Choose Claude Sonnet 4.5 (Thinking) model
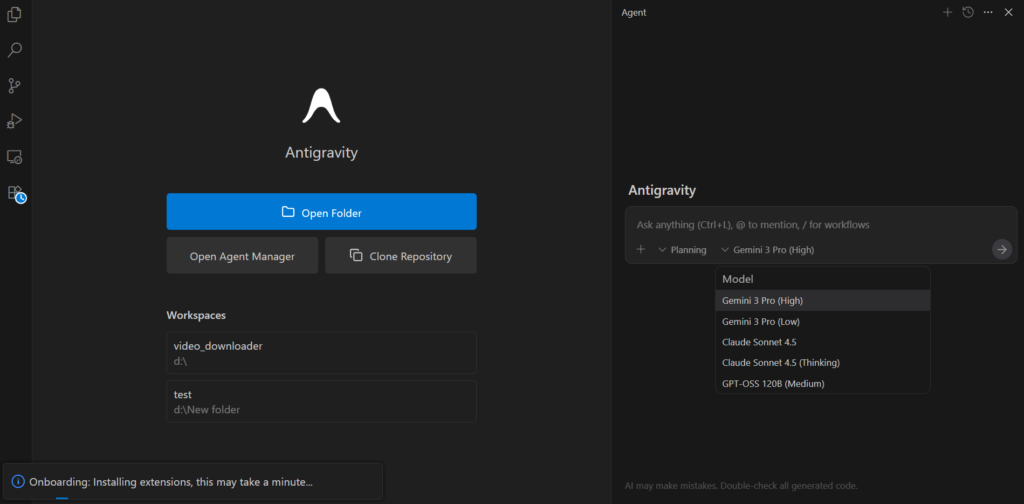Screen dimensions: 1024x504 (x=780, y=362)
